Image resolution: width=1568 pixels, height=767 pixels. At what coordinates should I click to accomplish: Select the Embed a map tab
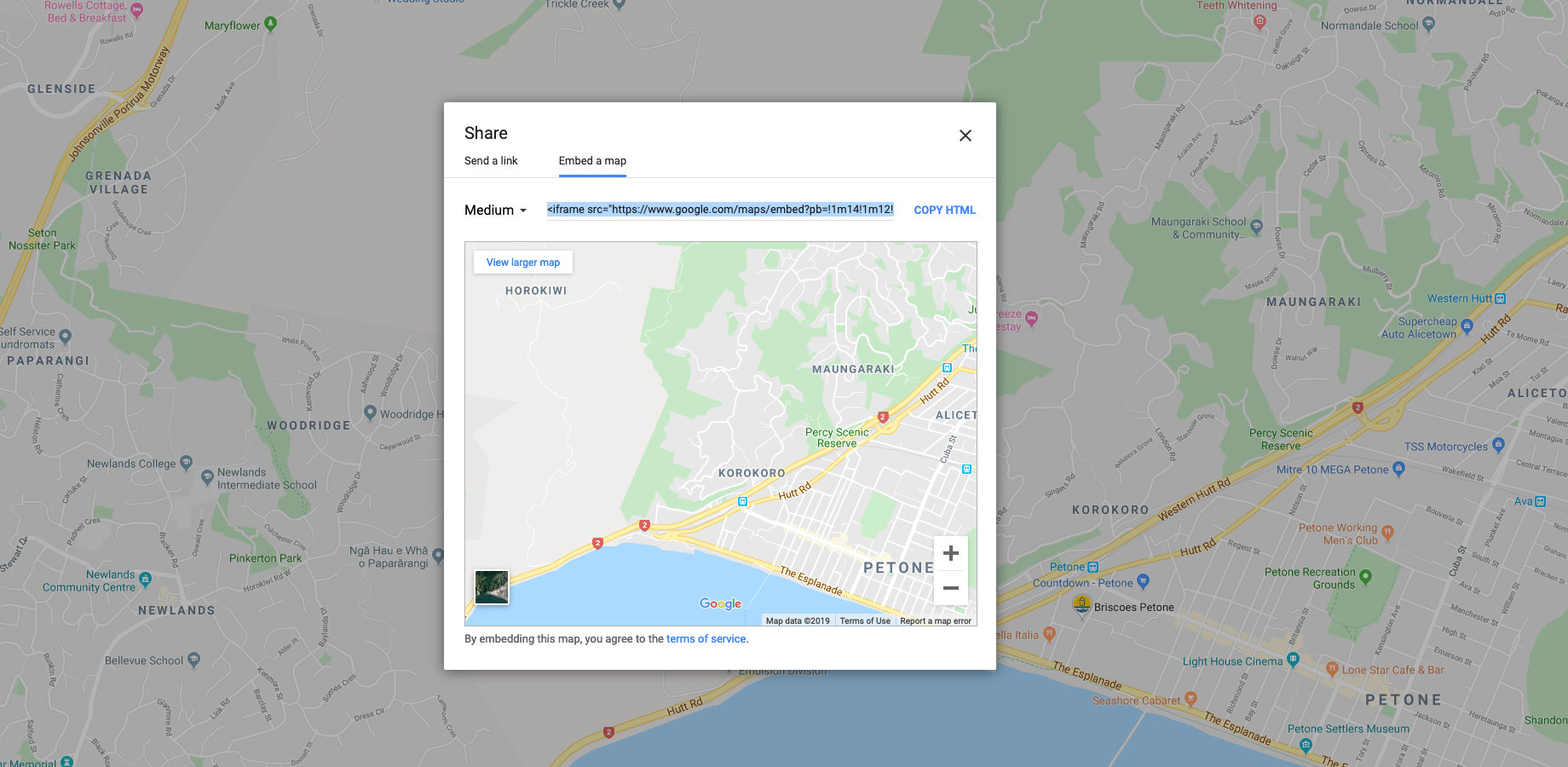pos(592,160)
